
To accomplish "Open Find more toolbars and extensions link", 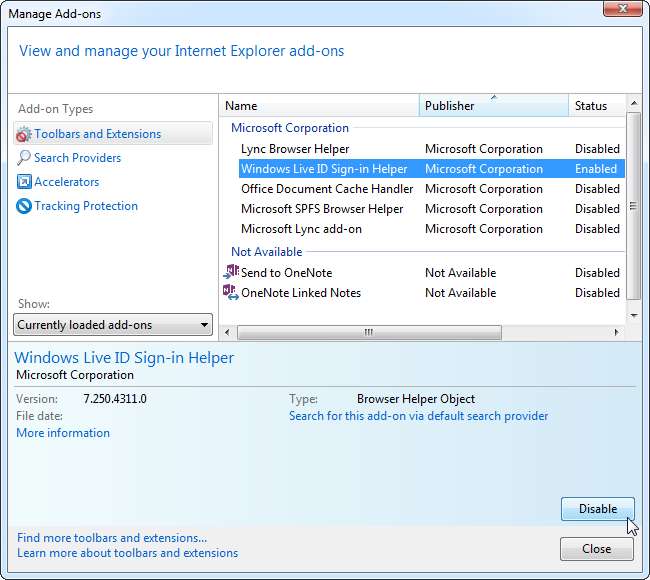I will pos(112,538).
